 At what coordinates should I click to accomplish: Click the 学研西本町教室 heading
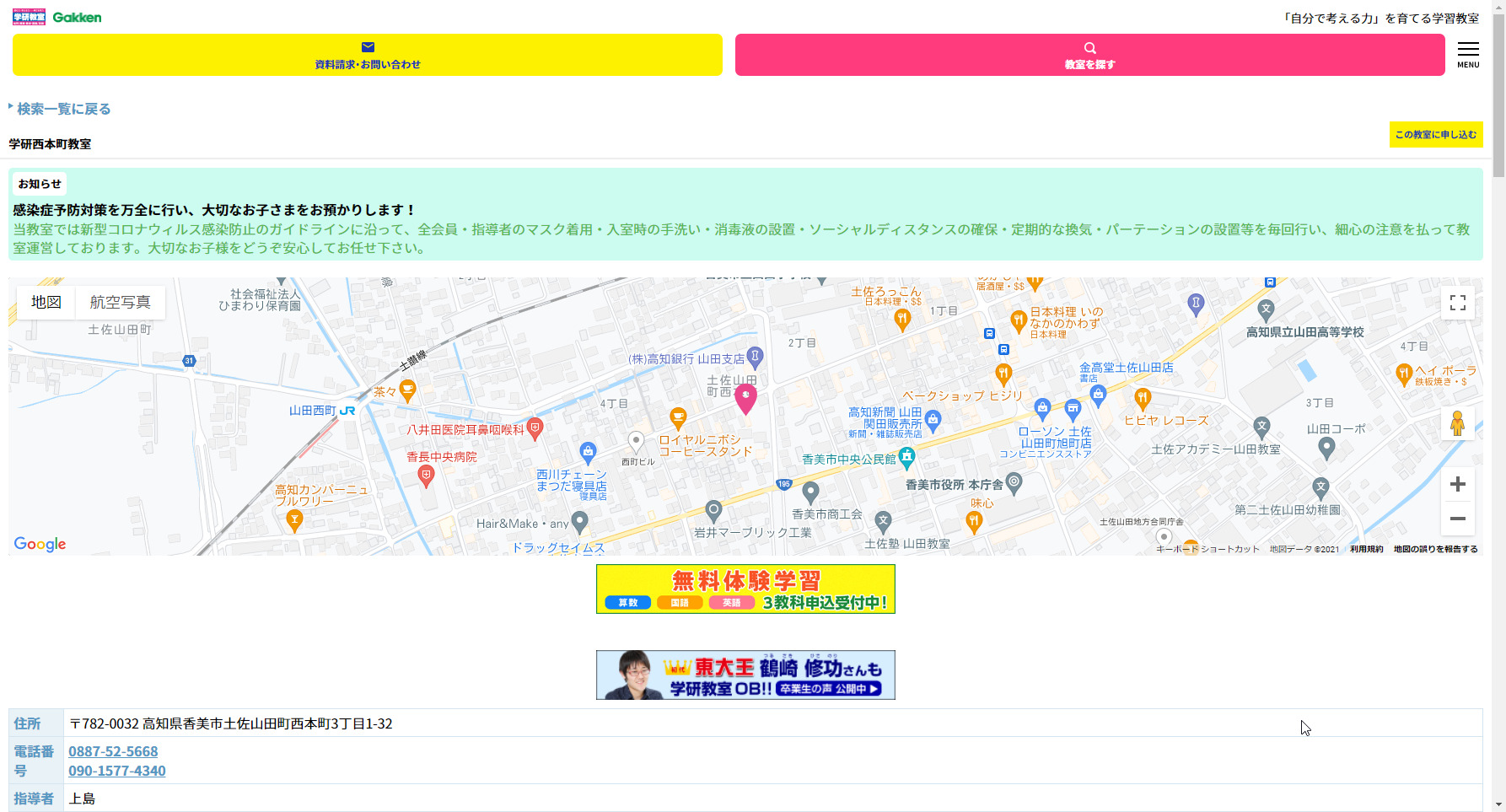pyautogui.click(x=50, y=144)
